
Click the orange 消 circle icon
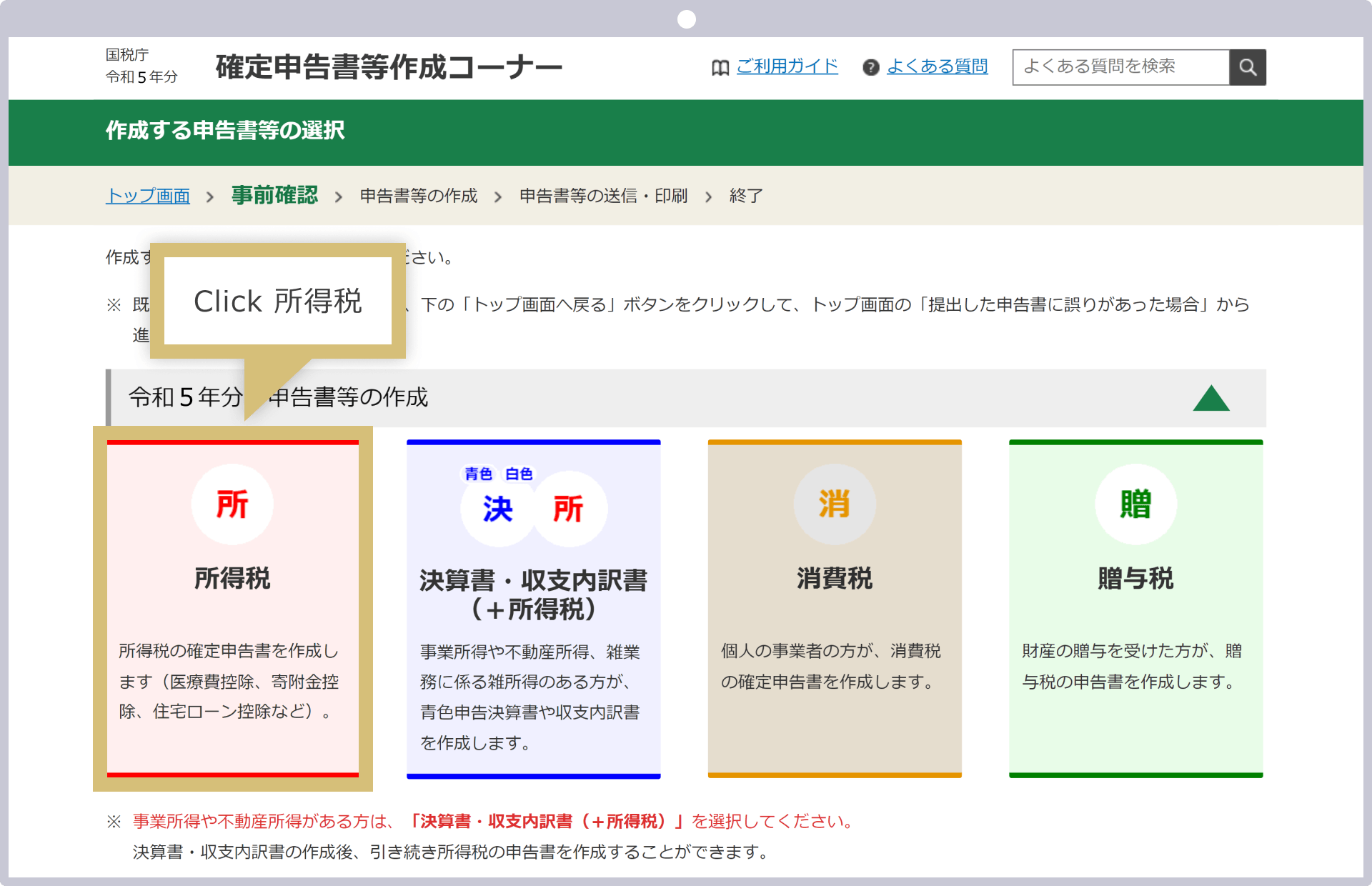(835, 504)
